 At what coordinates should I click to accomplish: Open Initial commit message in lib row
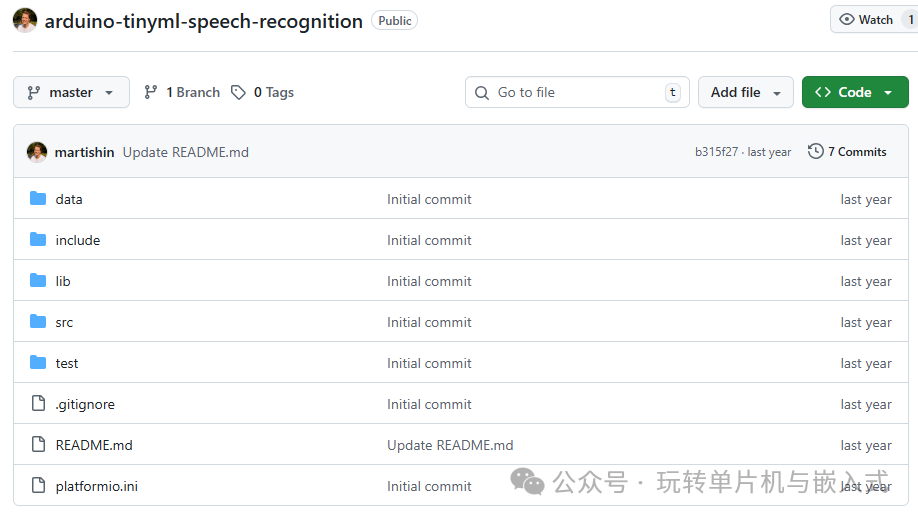tap(429, 281)
